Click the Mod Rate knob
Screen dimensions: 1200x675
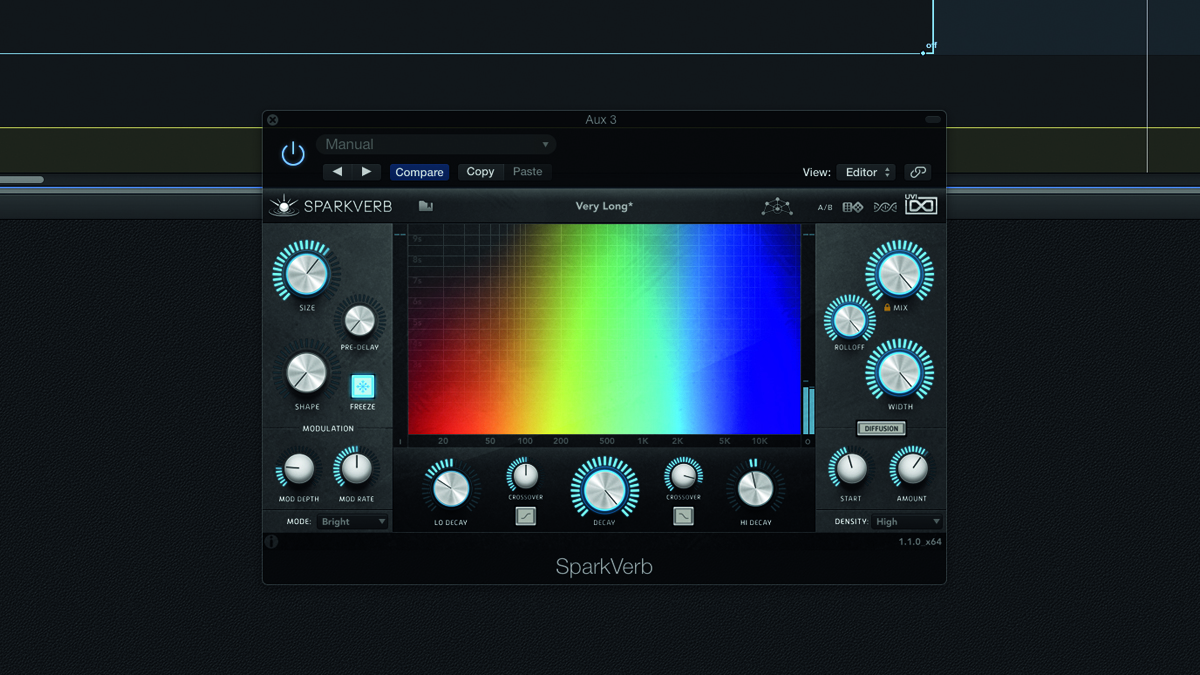point(356,468)
